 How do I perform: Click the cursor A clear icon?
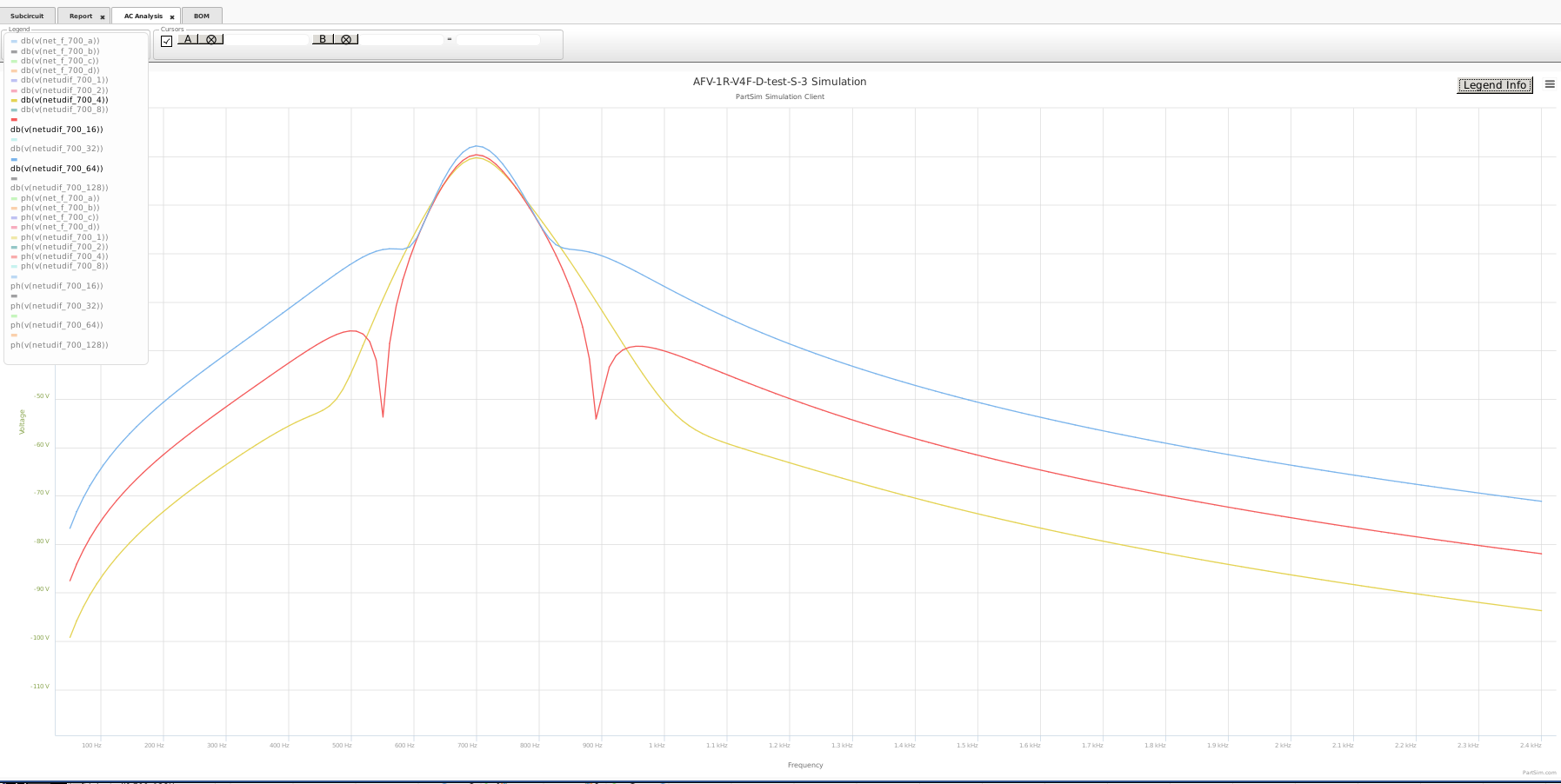pyautogui.click(x=211, y=39)
